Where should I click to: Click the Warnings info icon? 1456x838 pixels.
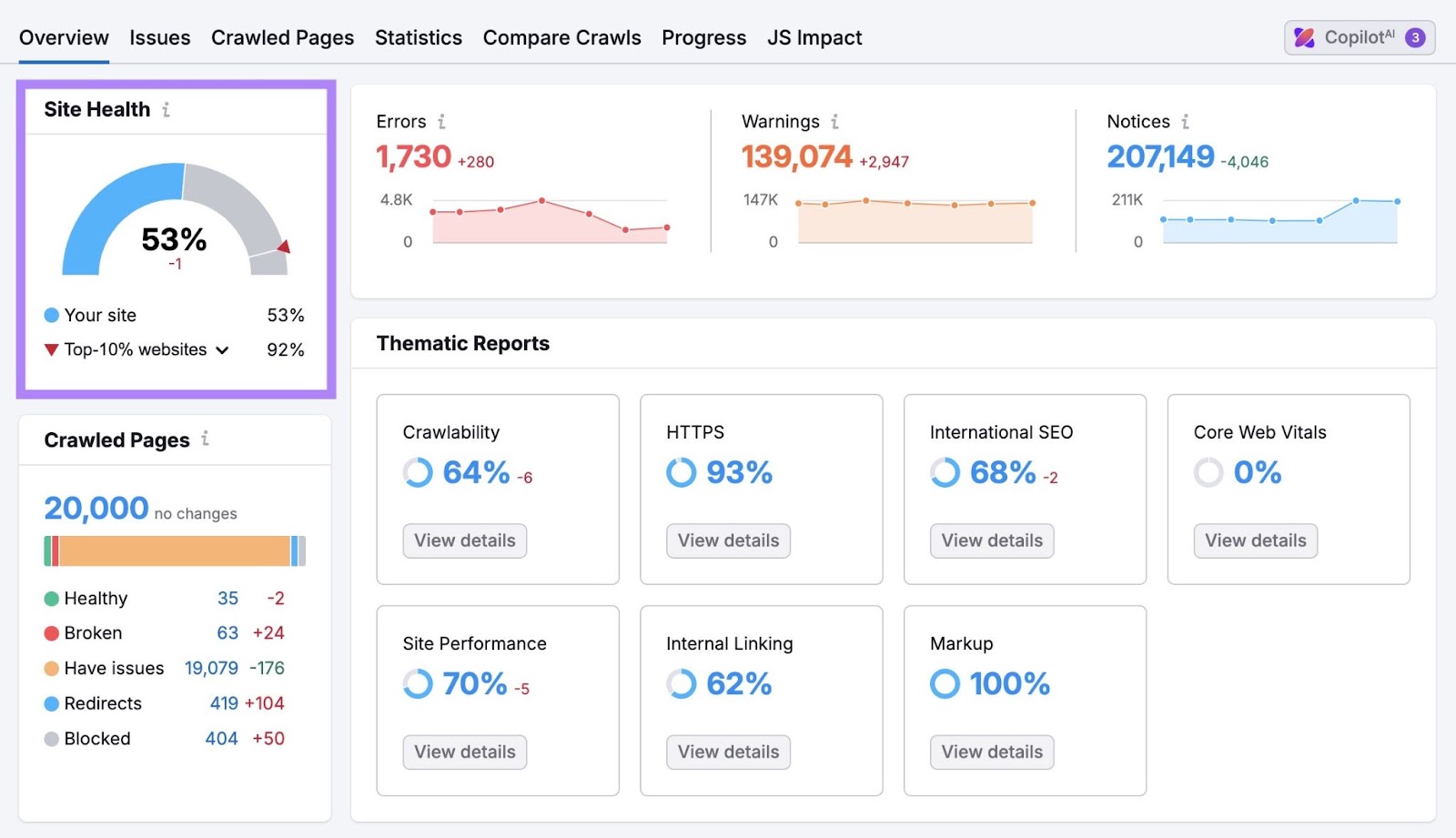(834, 121)
